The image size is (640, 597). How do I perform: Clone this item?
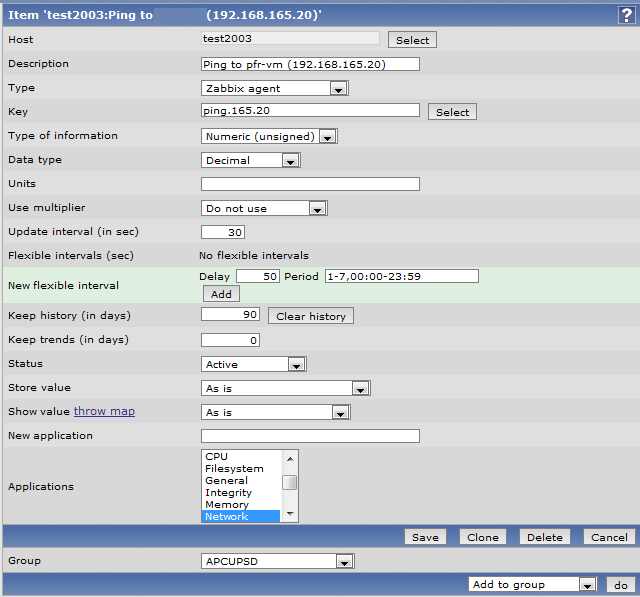482,537
